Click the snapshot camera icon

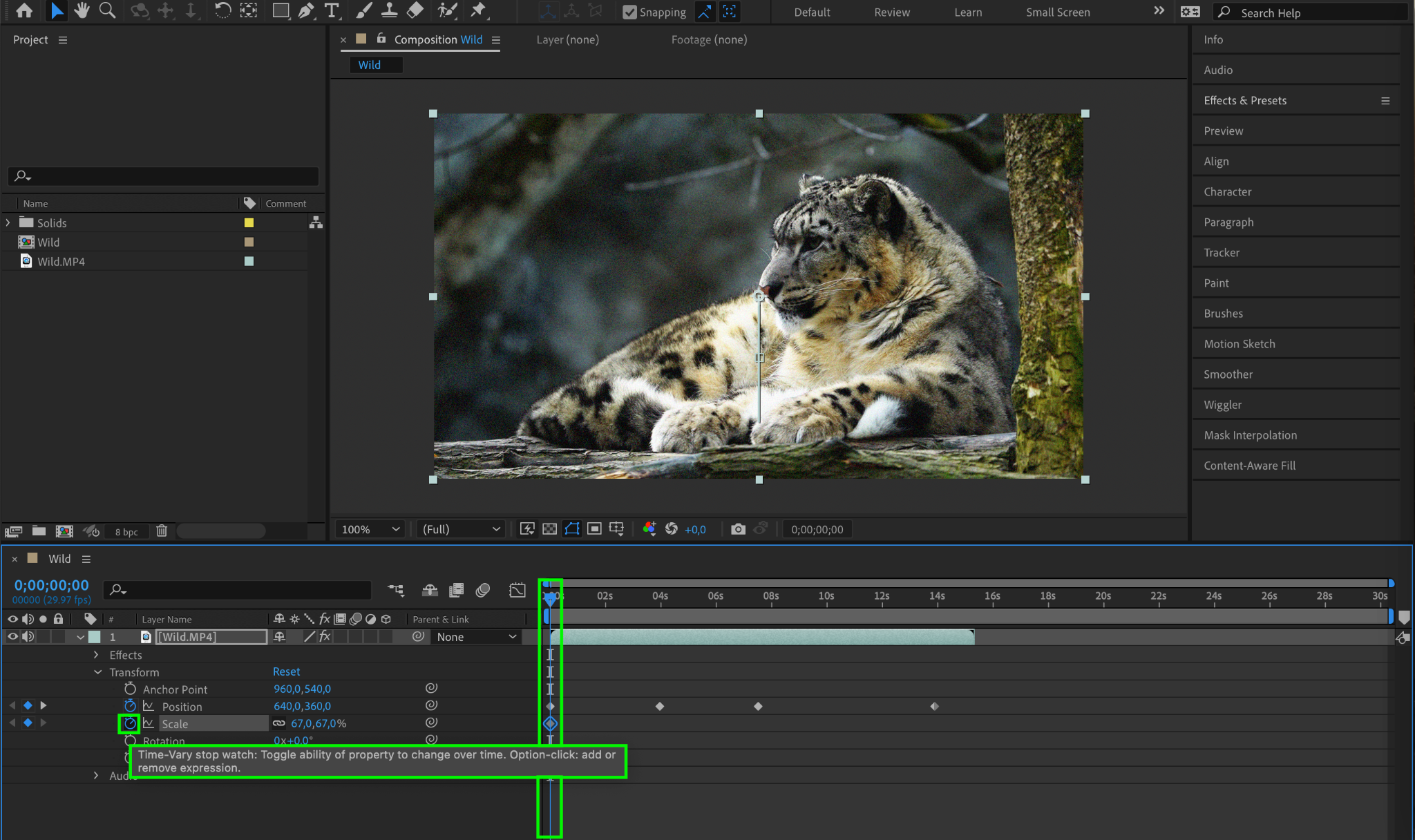[738, 529]
